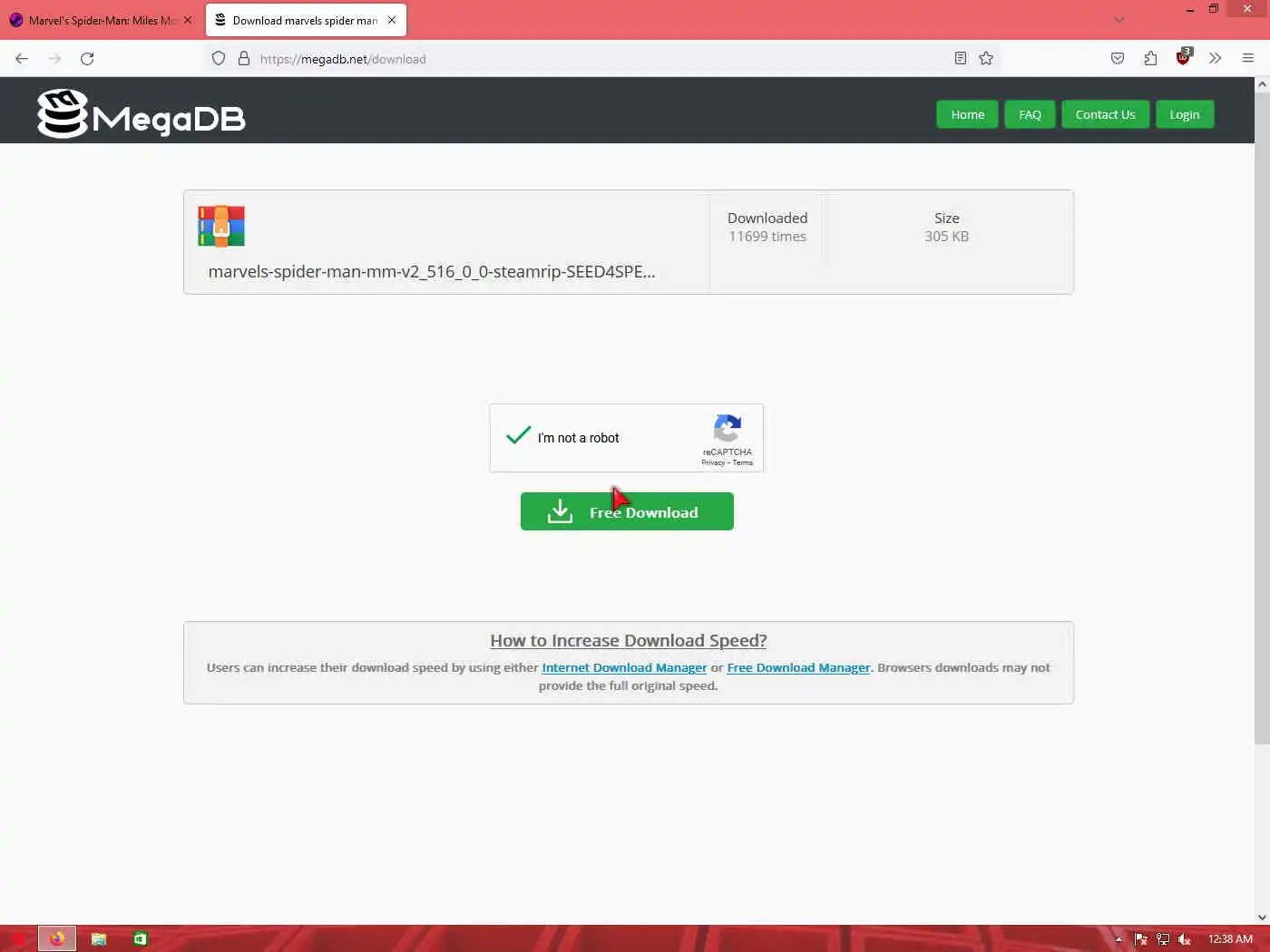Click the Free Download button
Viewport: 1270px width, 952px height.
[627, 511]
